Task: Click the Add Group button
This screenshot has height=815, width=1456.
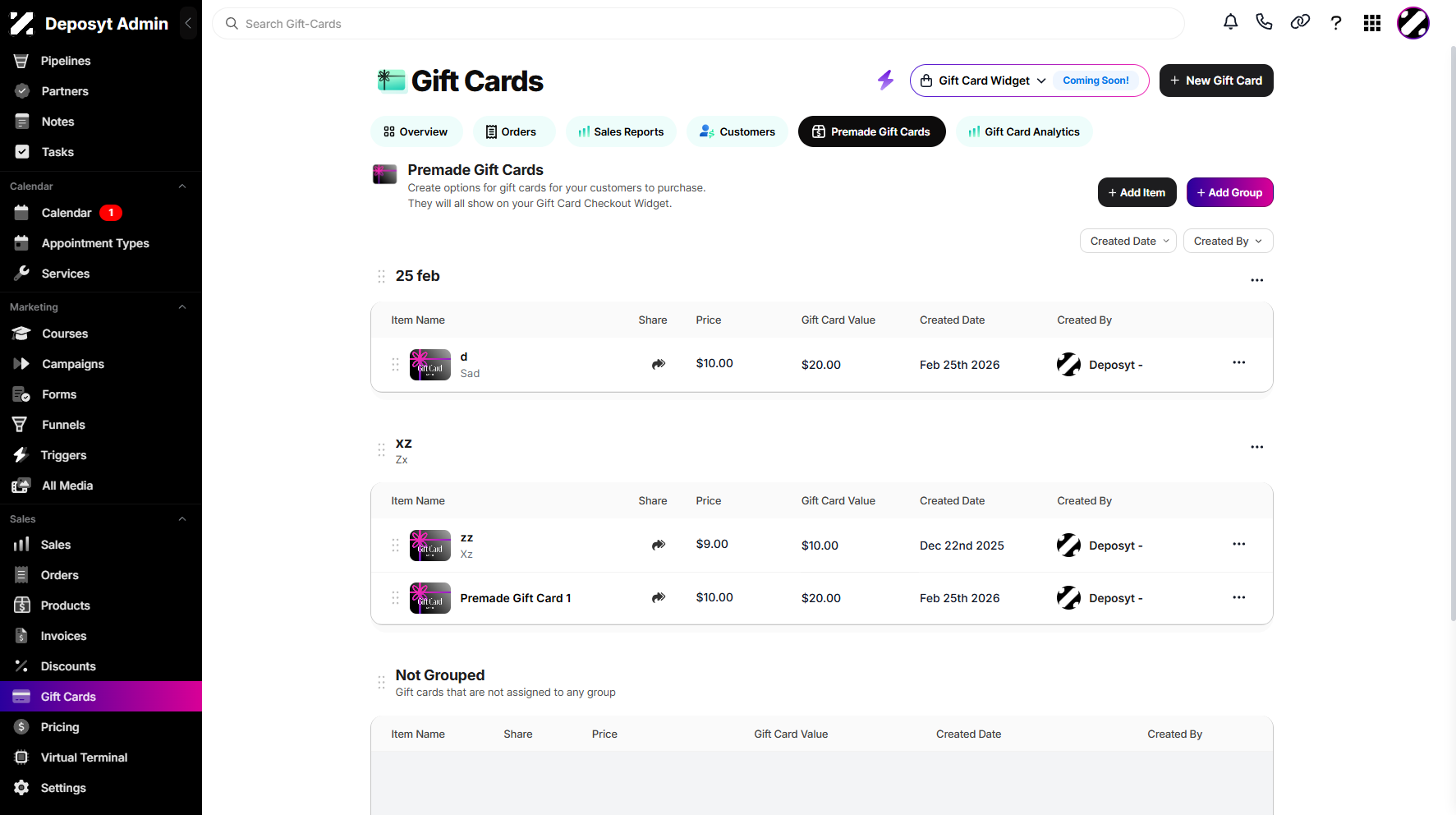Action: [x=1230, y=192]
